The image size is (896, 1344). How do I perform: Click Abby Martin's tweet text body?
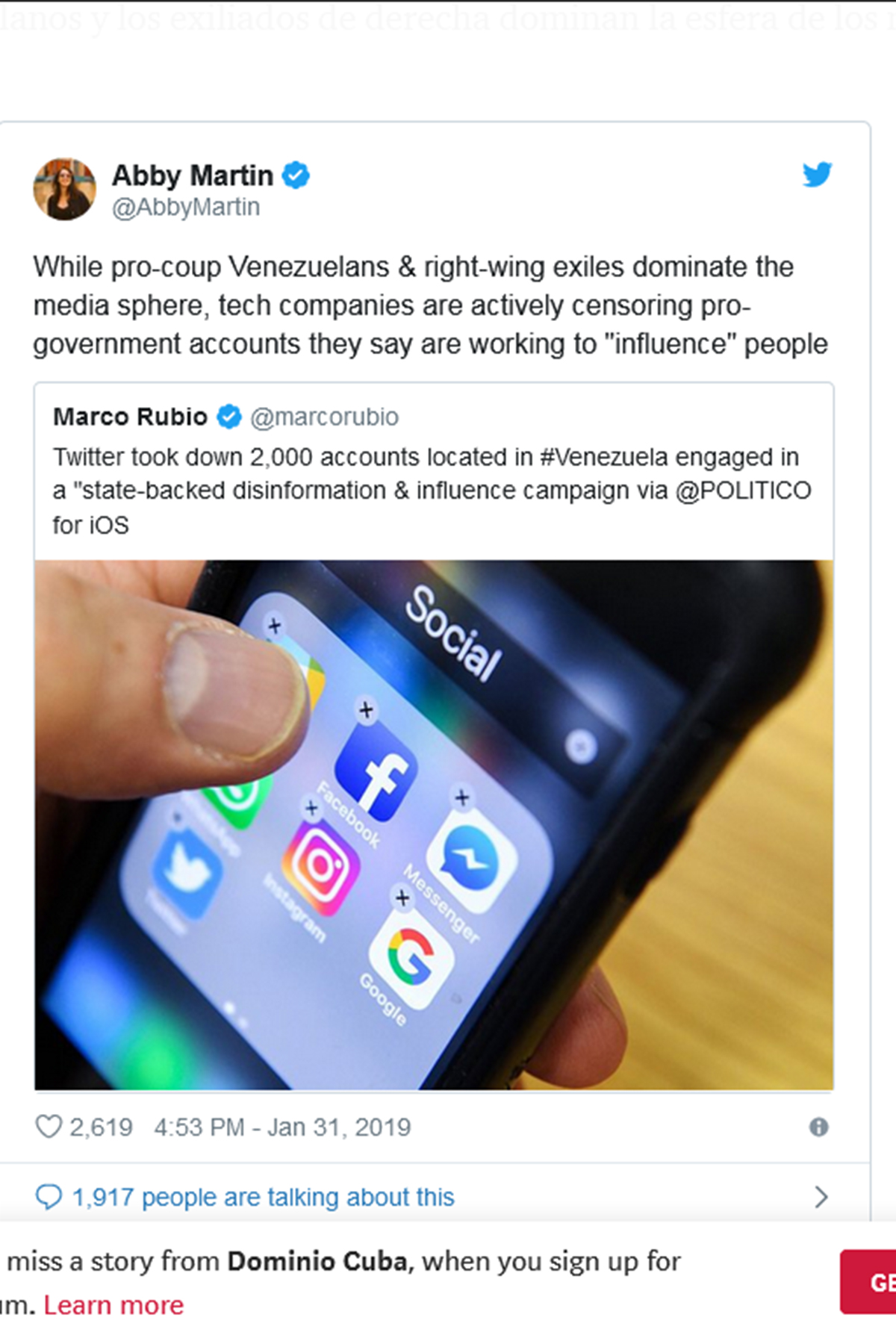(430, 305)
